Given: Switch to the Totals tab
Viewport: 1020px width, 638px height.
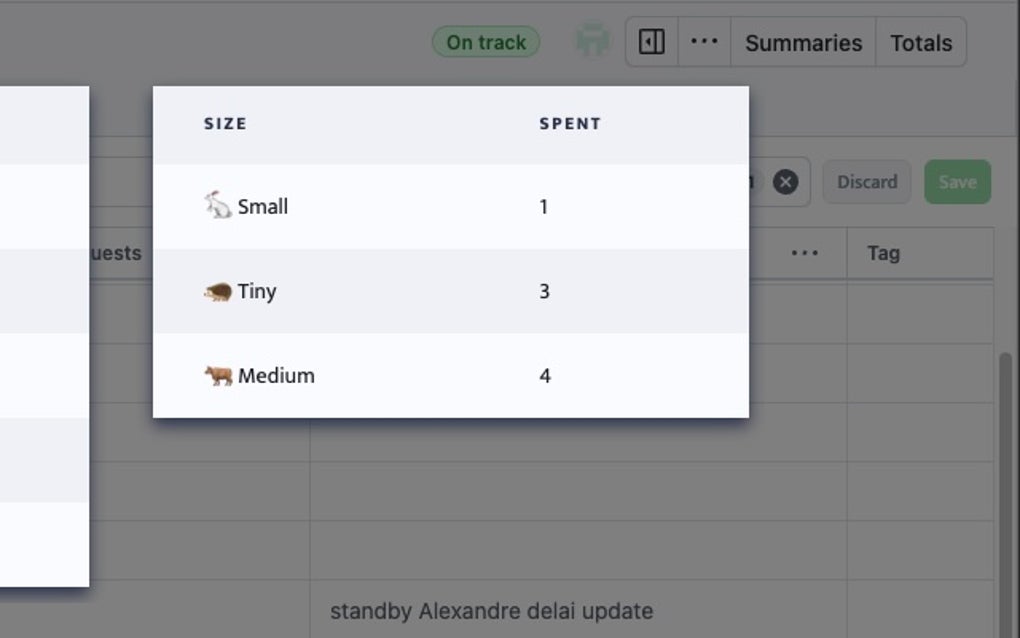Looking at the screenshot, I should (920, 42).
